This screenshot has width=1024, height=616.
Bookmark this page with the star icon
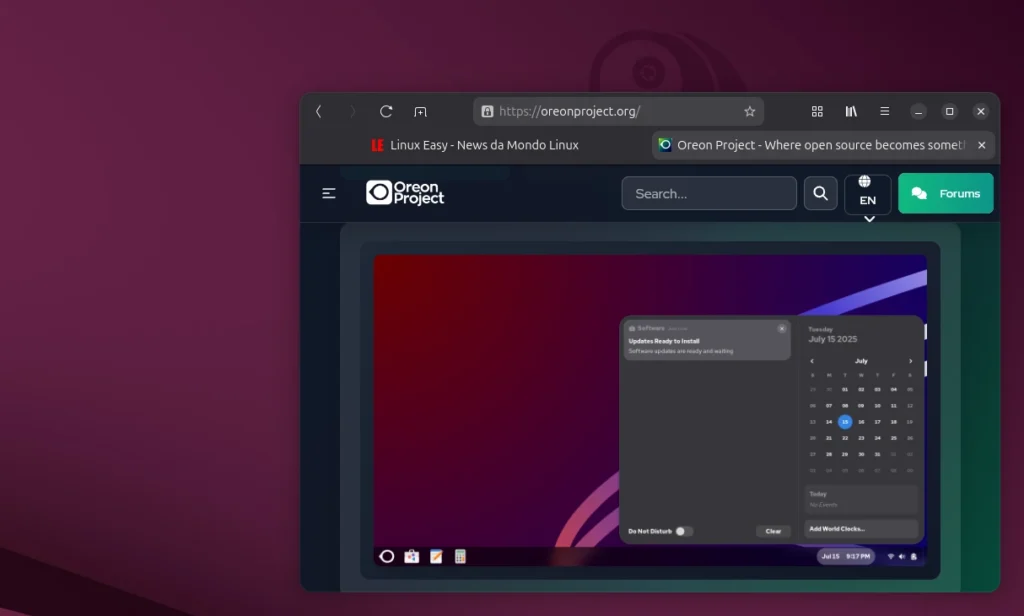click(749, 112)
